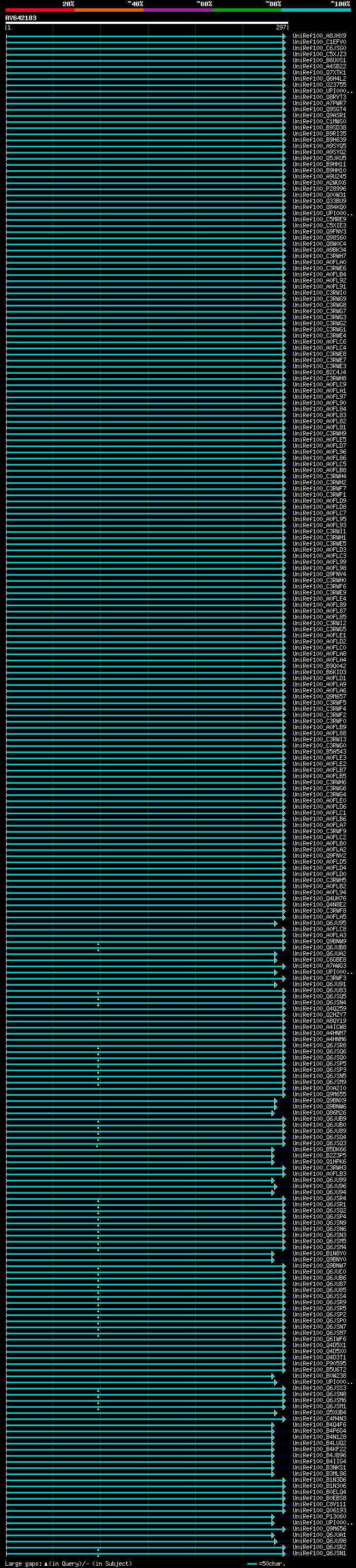
Task: Select label UniRef100_Q4Q259
Action: [319, 1008]
